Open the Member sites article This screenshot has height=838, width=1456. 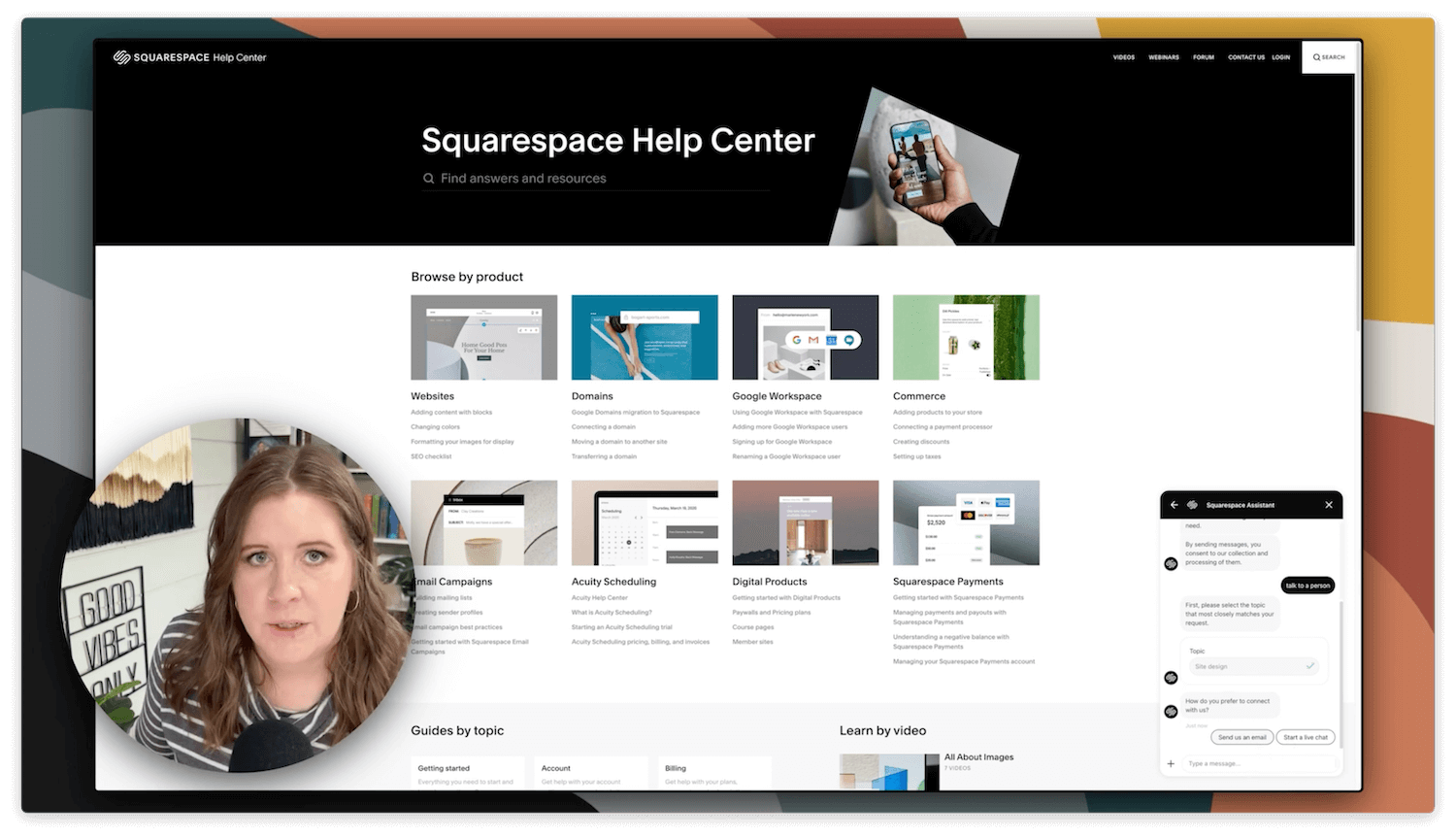coord(752,642)
